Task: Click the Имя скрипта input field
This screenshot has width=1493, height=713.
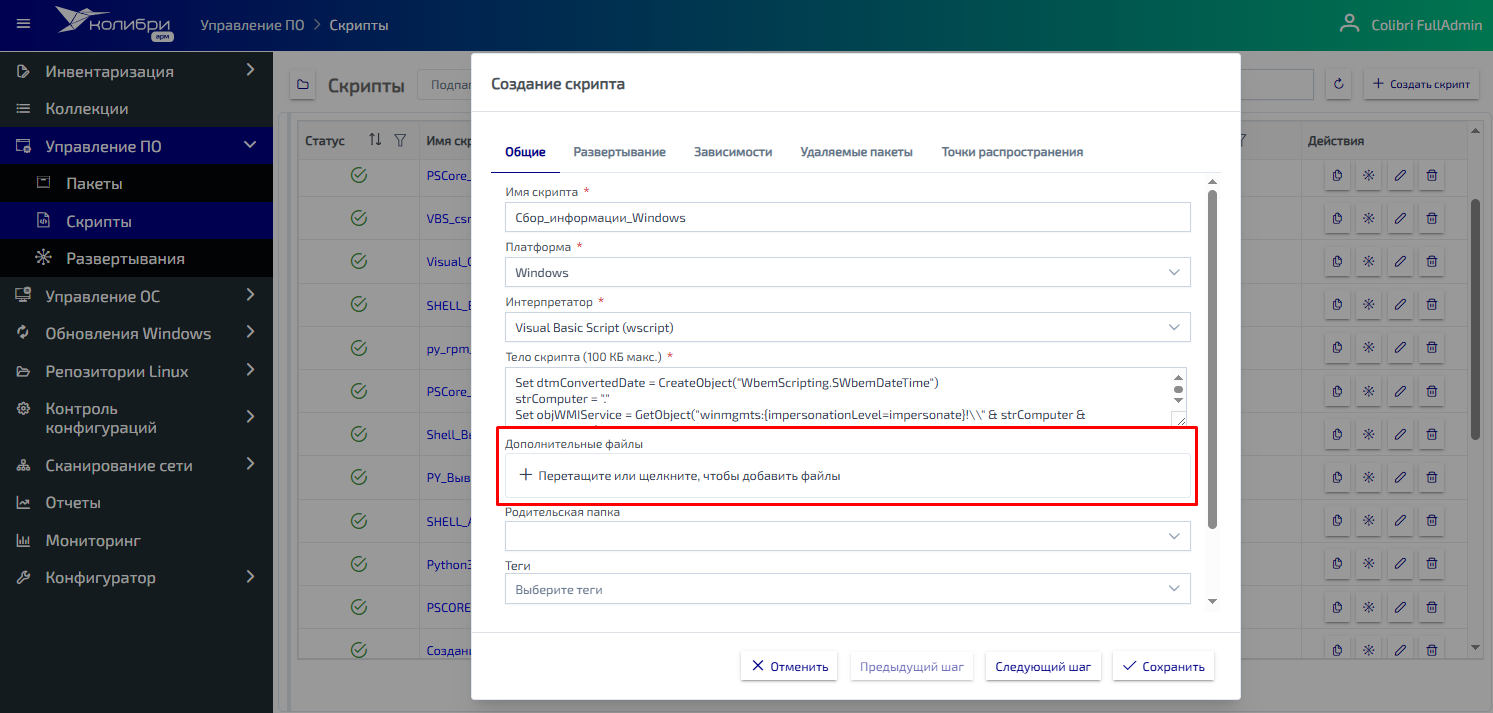Action: [847, 217]
